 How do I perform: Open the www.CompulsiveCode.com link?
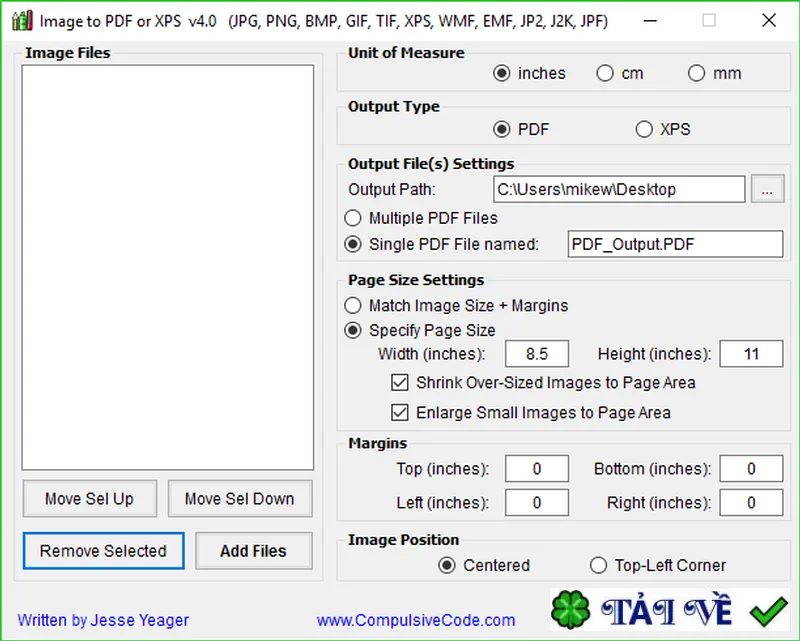coord(416,620)
